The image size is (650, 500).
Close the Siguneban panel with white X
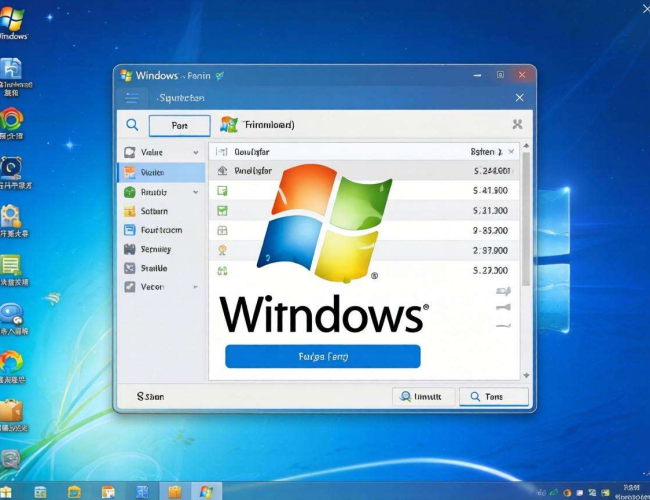pos(519,98)
